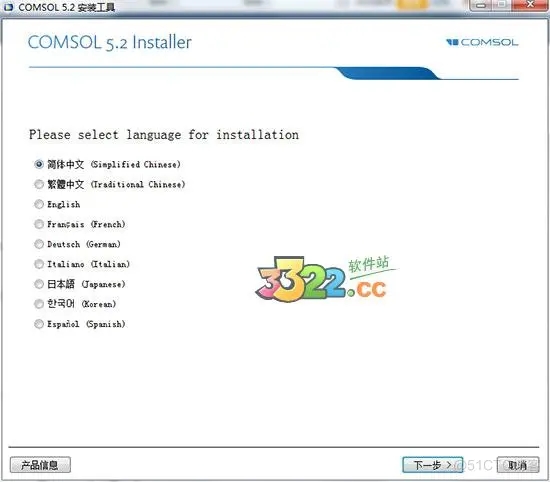This screenshot has width=550, height=482.
Task: Click the 产品信息 product info button
Action: (40, 465)
